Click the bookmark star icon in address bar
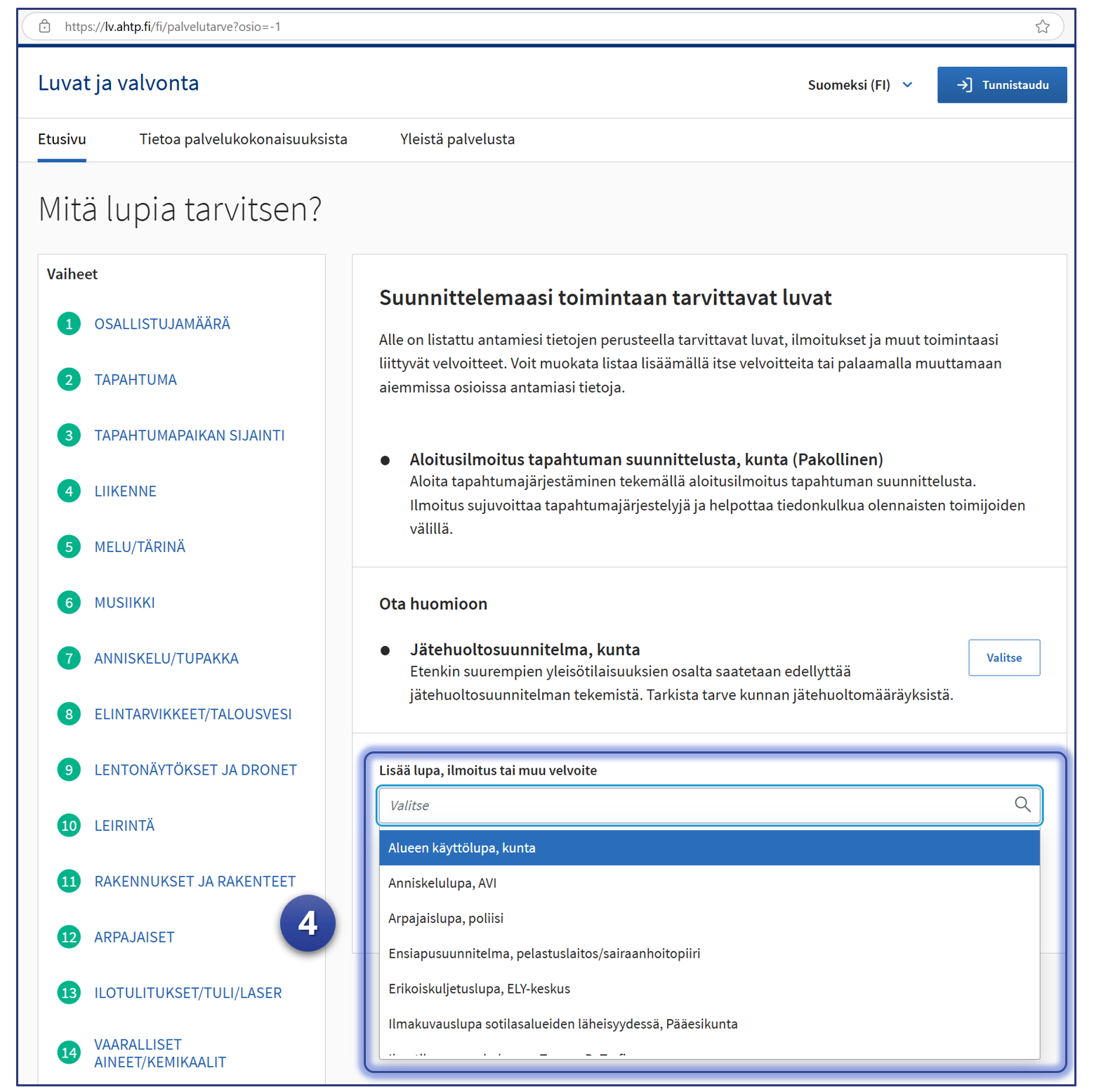The image size is (1094, 1092). (x=1042, y=27)
